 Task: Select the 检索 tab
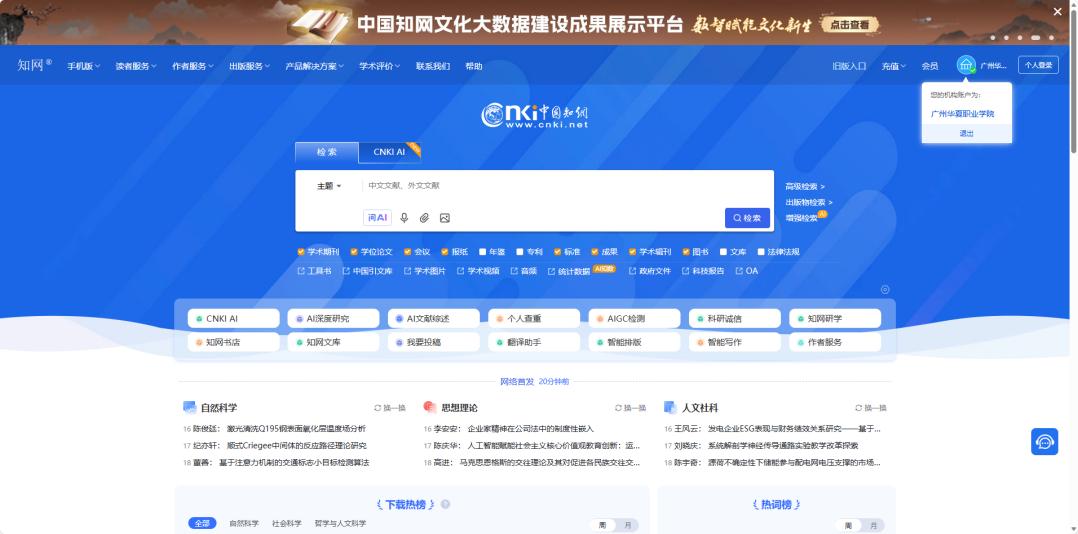[327, 153]
